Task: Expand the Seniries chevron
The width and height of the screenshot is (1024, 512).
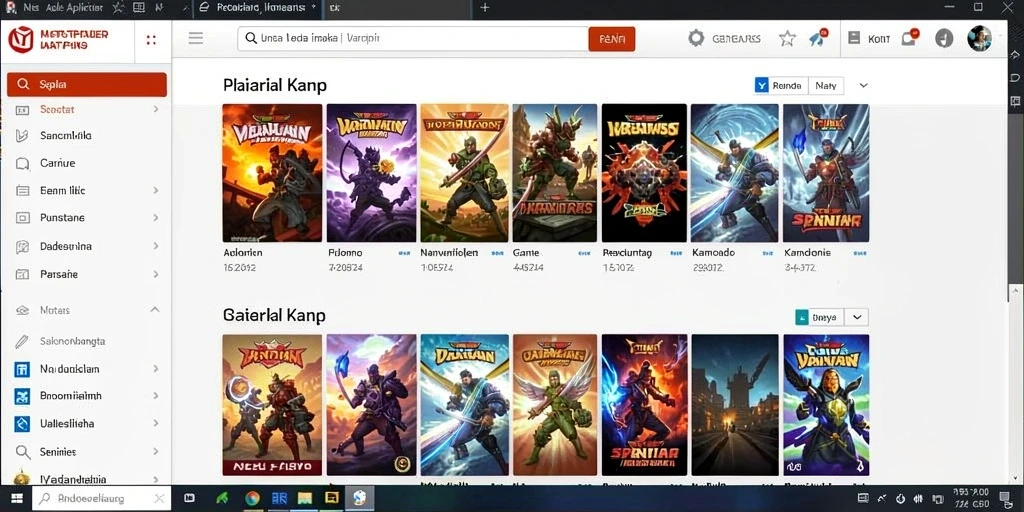Action: pyautogui.click(x=155, y=451)
